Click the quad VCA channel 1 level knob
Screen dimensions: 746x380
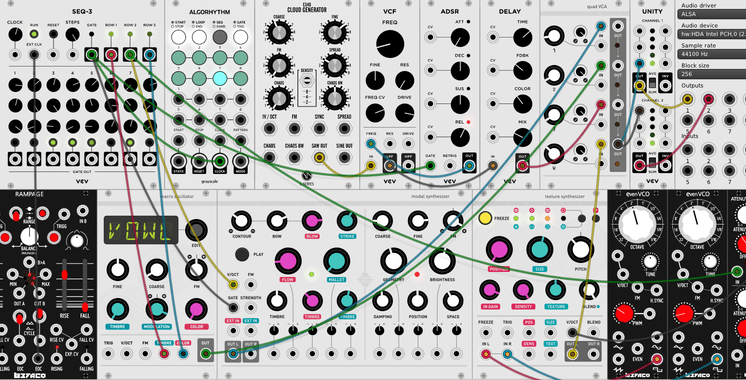point(553,36)
